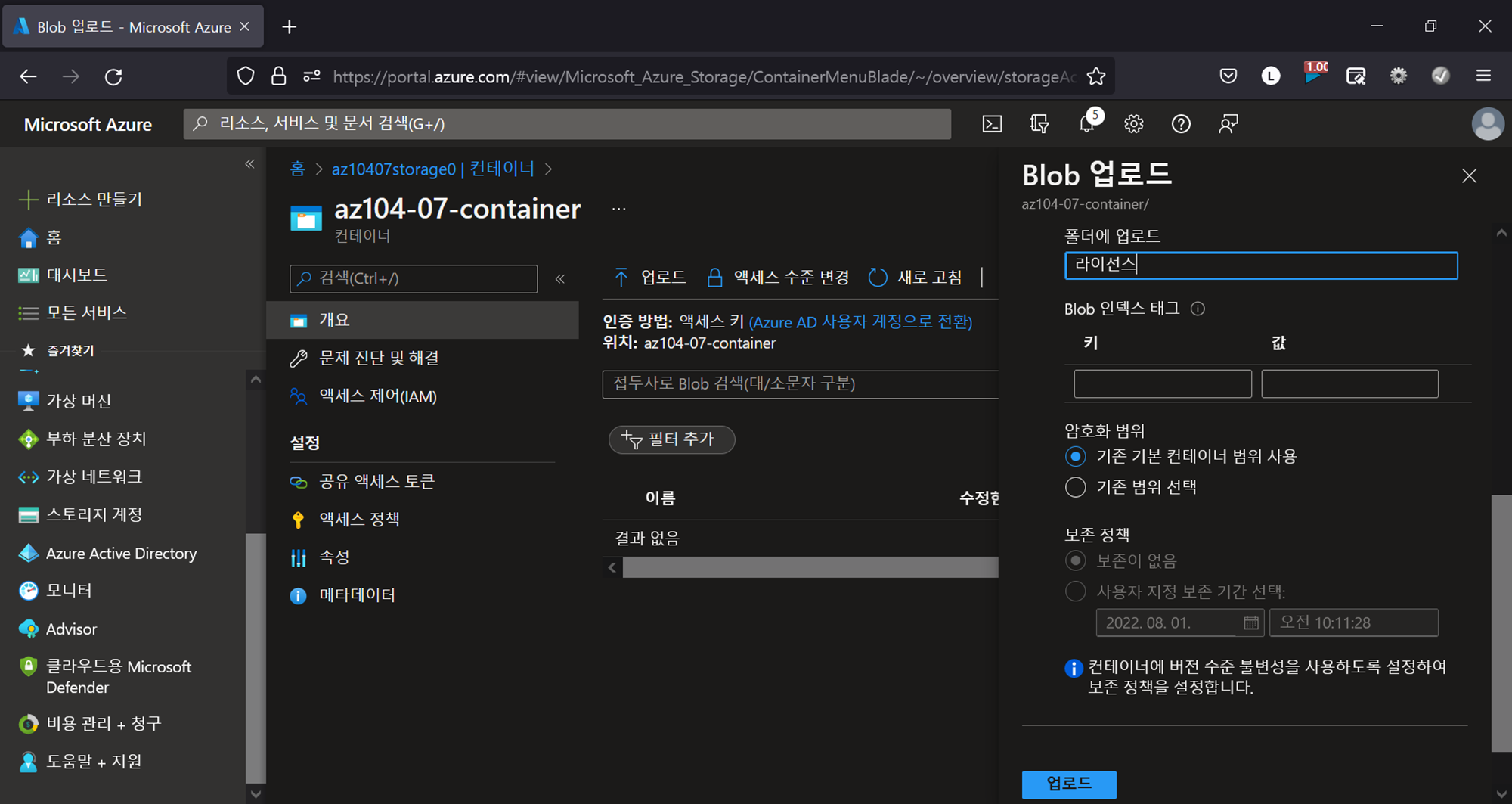Select 개요 in container menu
This screenshot has height=804, width=1512.
point(423,320)
